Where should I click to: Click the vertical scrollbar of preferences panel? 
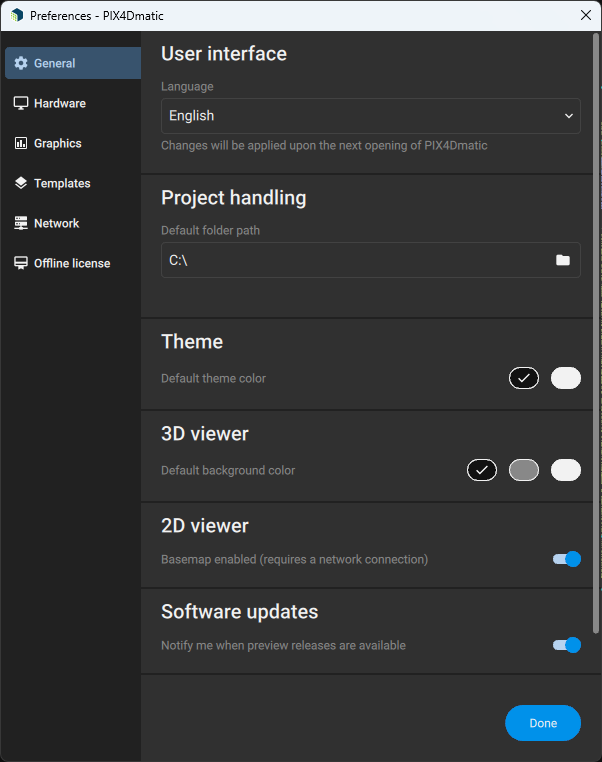tap(596, 333)
